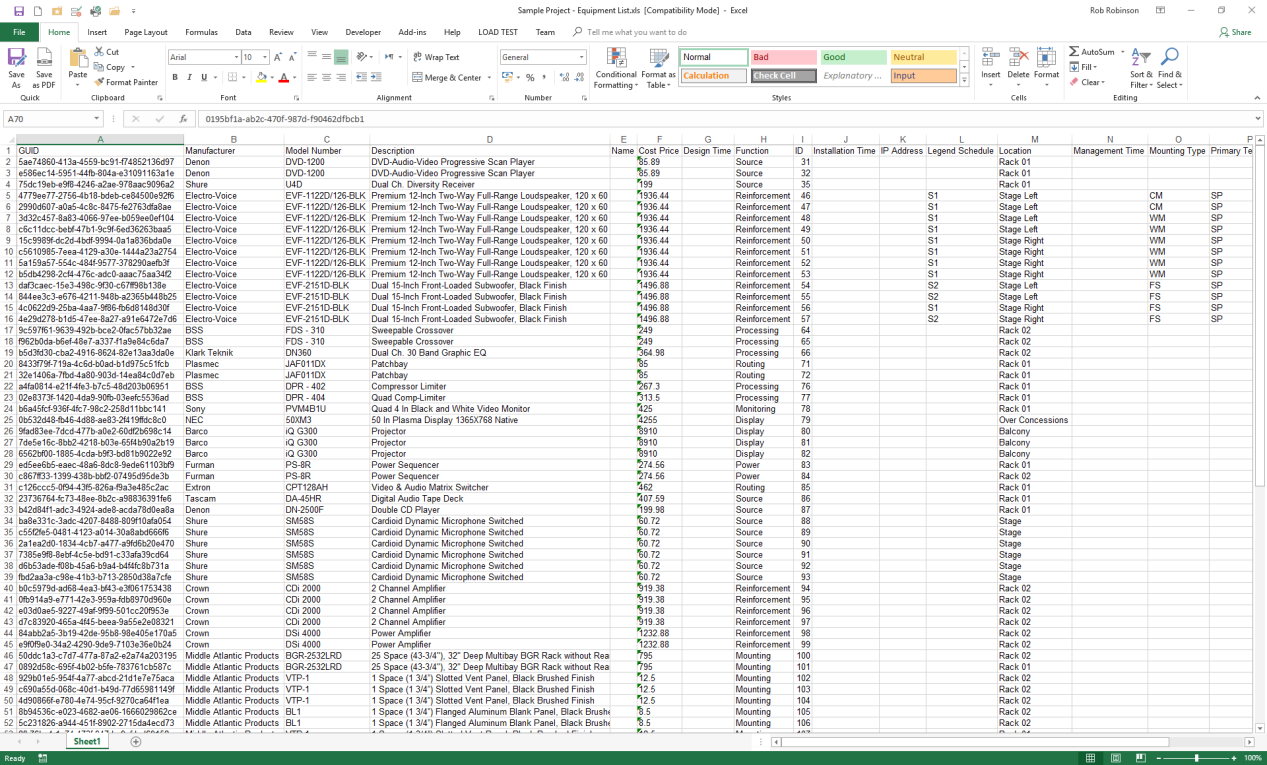Enable Wrap Text
Screen dimensions: 1267x765
coord(436,57)
